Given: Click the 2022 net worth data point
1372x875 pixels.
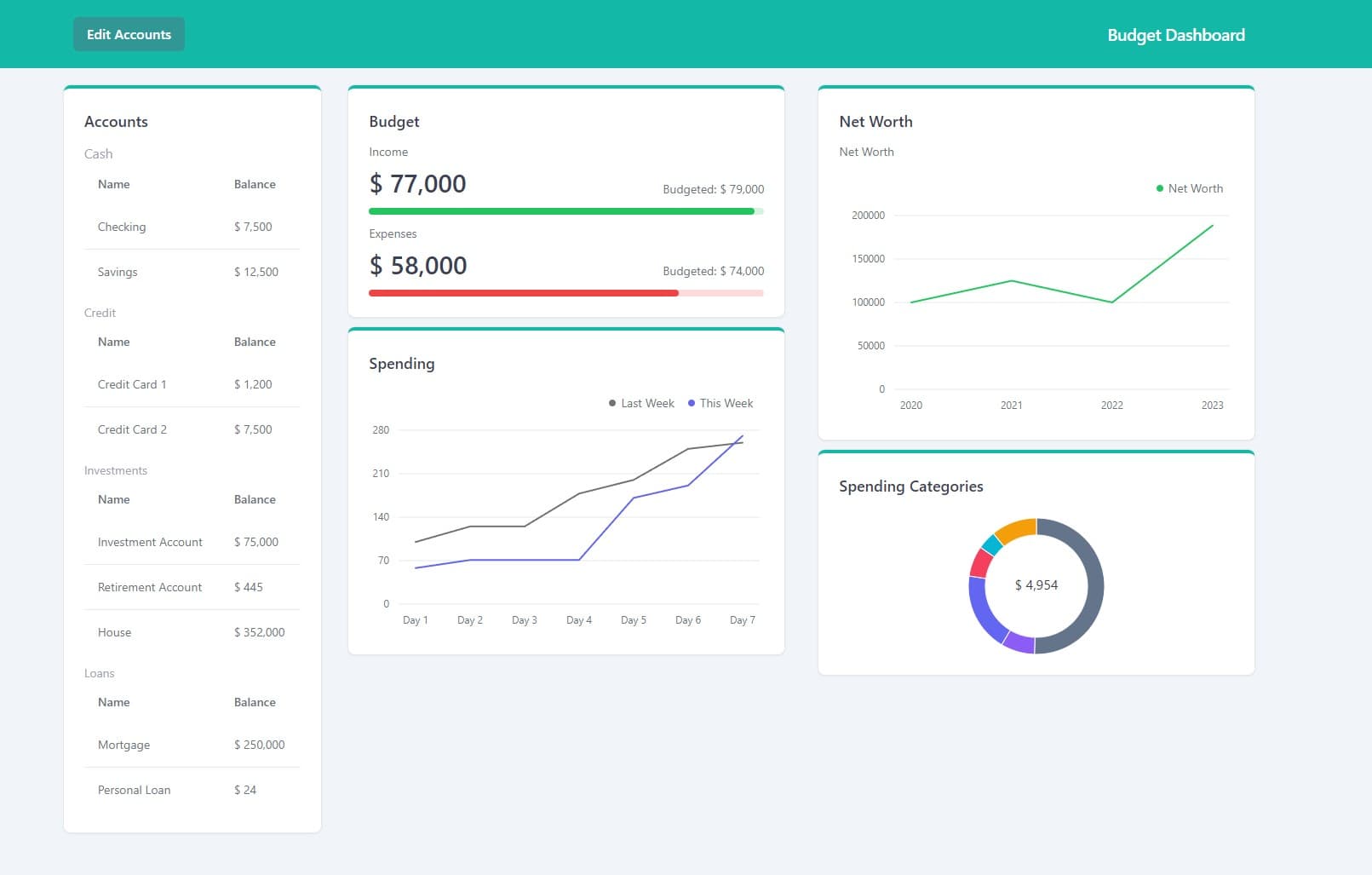Looking at the screenshot, I should click(x=1112, y=302).
